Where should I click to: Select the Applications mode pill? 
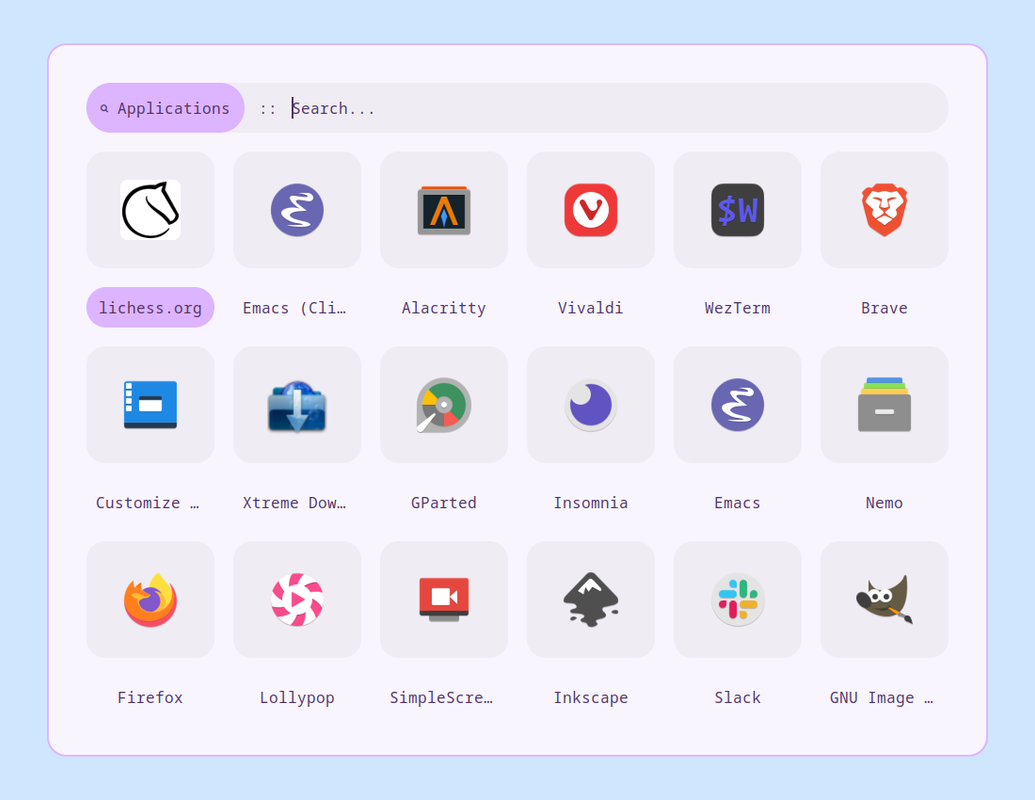pyautogui.click(x=166, y=108)
